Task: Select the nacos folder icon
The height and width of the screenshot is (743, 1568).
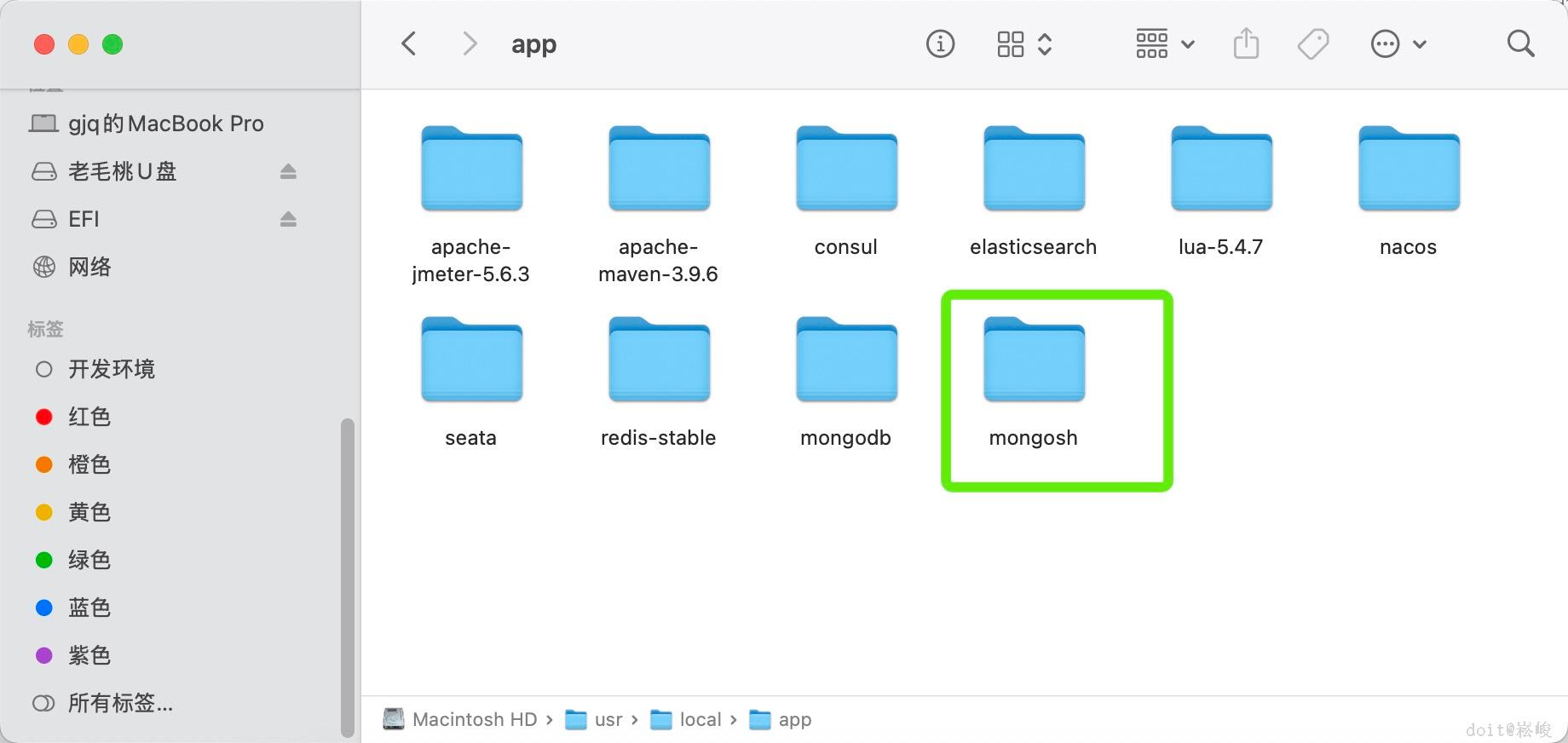Action: tap(1409, 169)
